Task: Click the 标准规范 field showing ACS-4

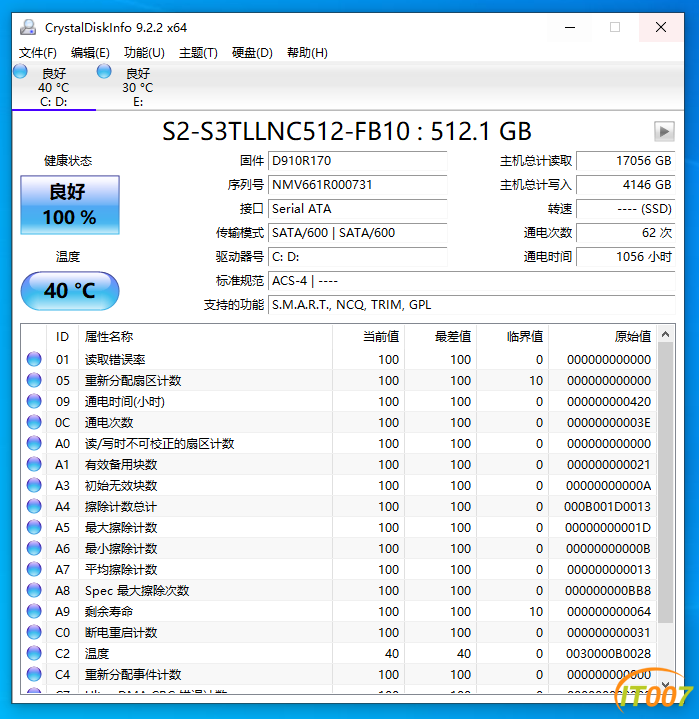Action: (472, 281)
